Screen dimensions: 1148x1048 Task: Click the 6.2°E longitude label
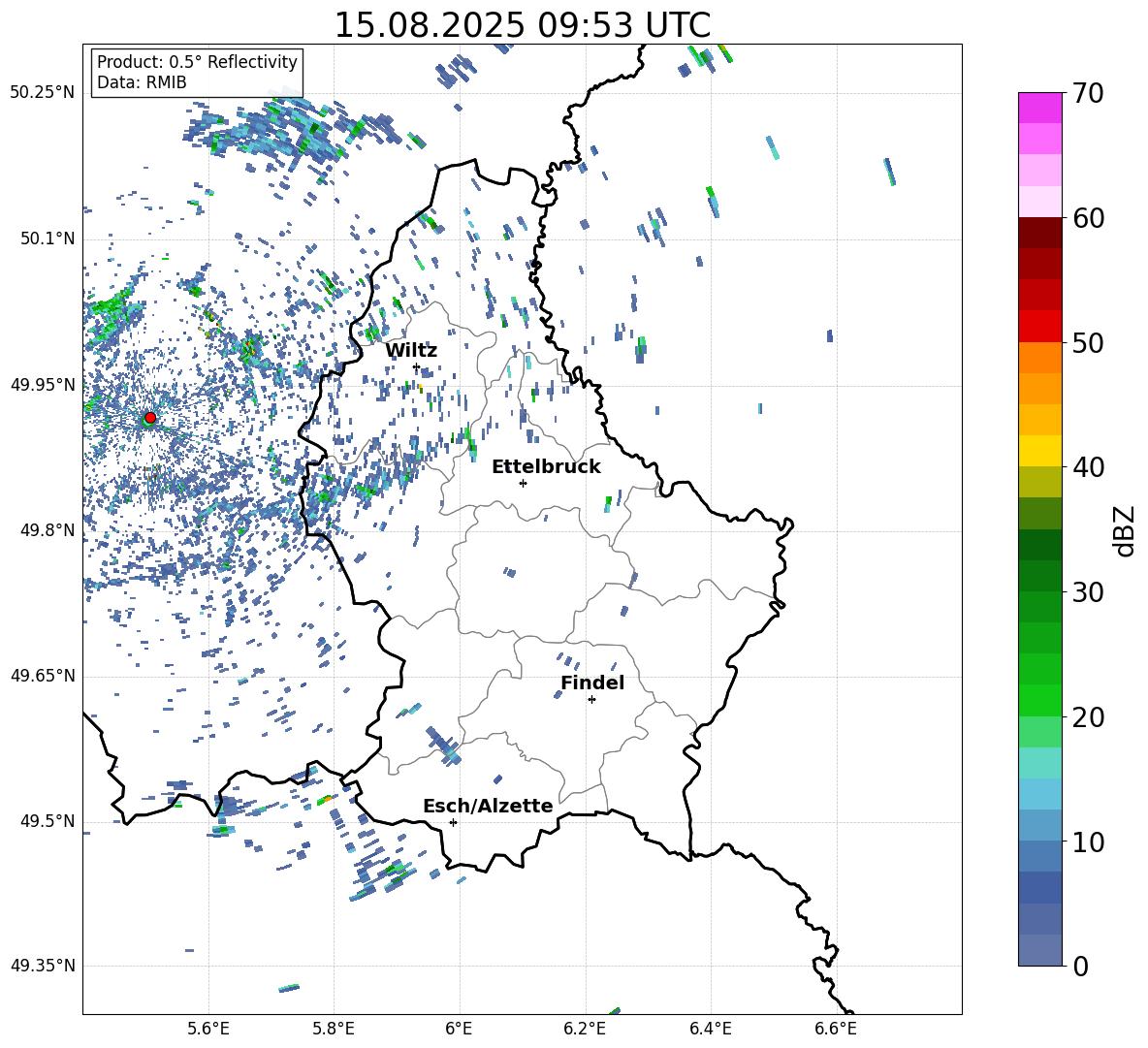point(585,1029)
